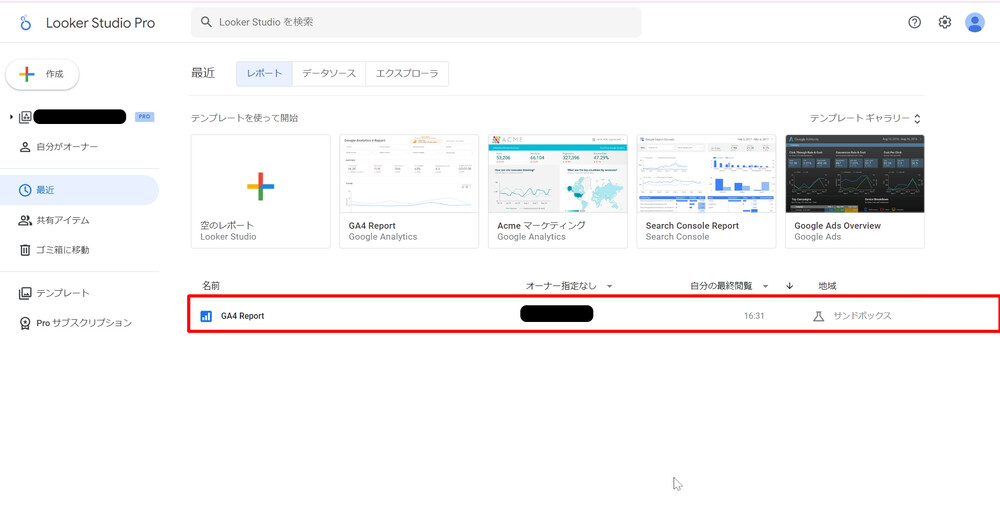Image resolution: width=1000 pixels, height=522 pixels.
Task: Click the Looker Studio Pro title
Action: (100, 23)
